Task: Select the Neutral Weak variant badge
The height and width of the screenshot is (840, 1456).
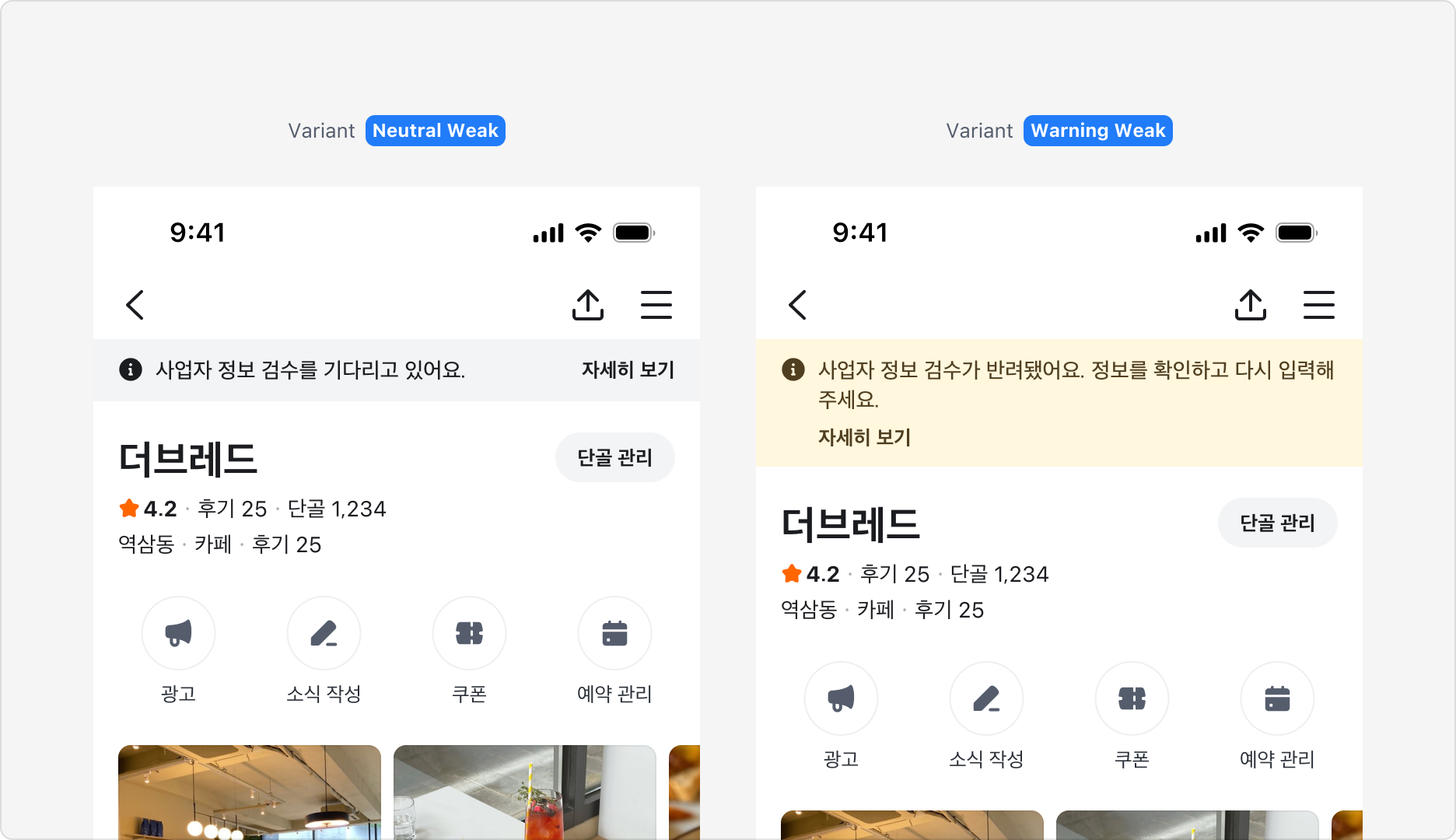Action: point(435,130)
